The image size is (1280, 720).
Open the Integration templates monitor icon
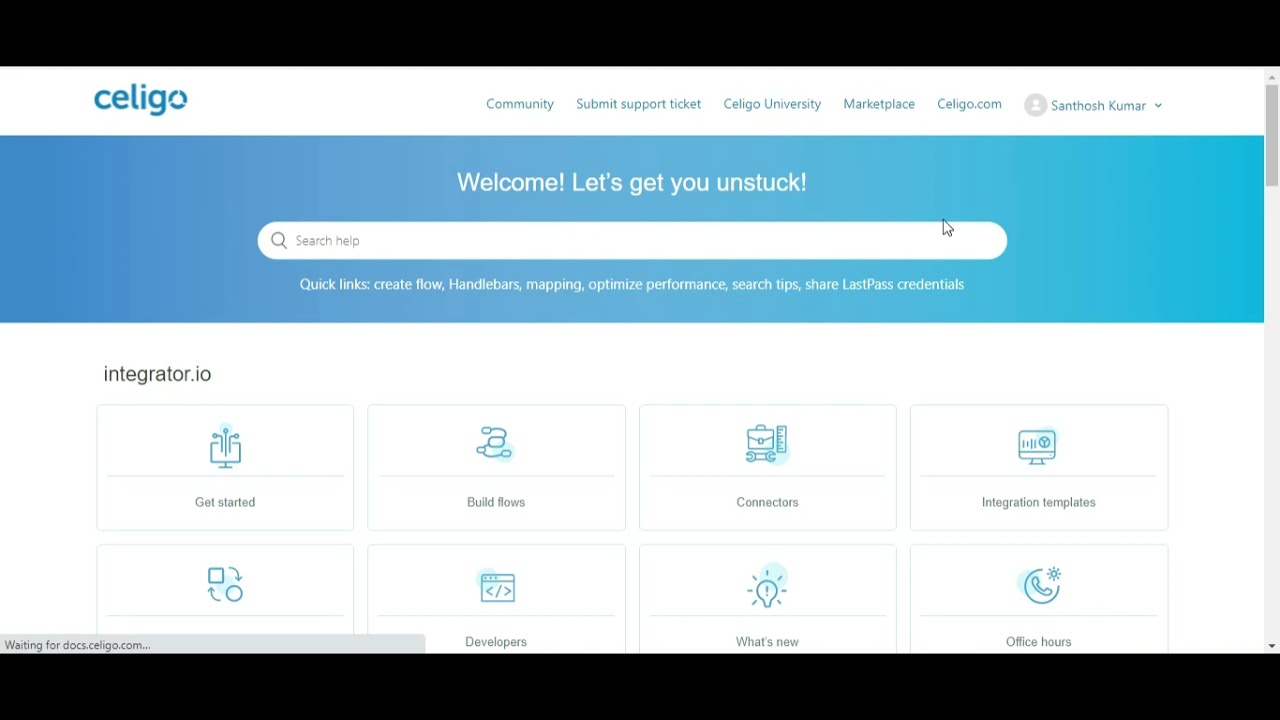1038,445
